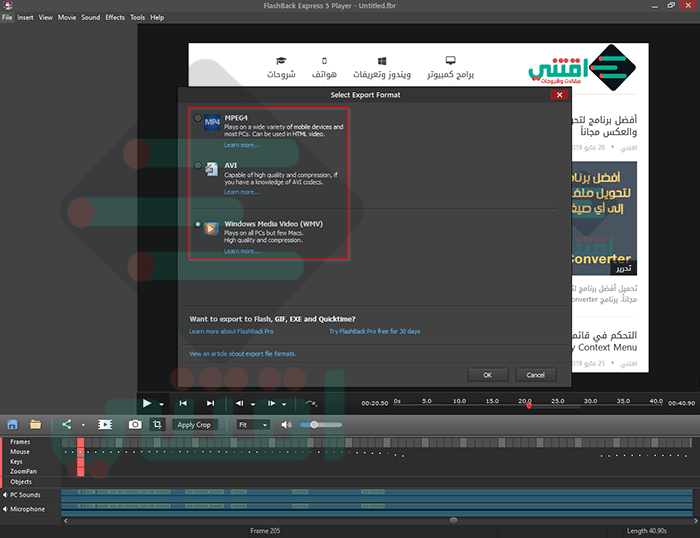The image size is (700, 538).
Task: Toggle the Microphone track speaker icon
Action: [x=5, y=509]
